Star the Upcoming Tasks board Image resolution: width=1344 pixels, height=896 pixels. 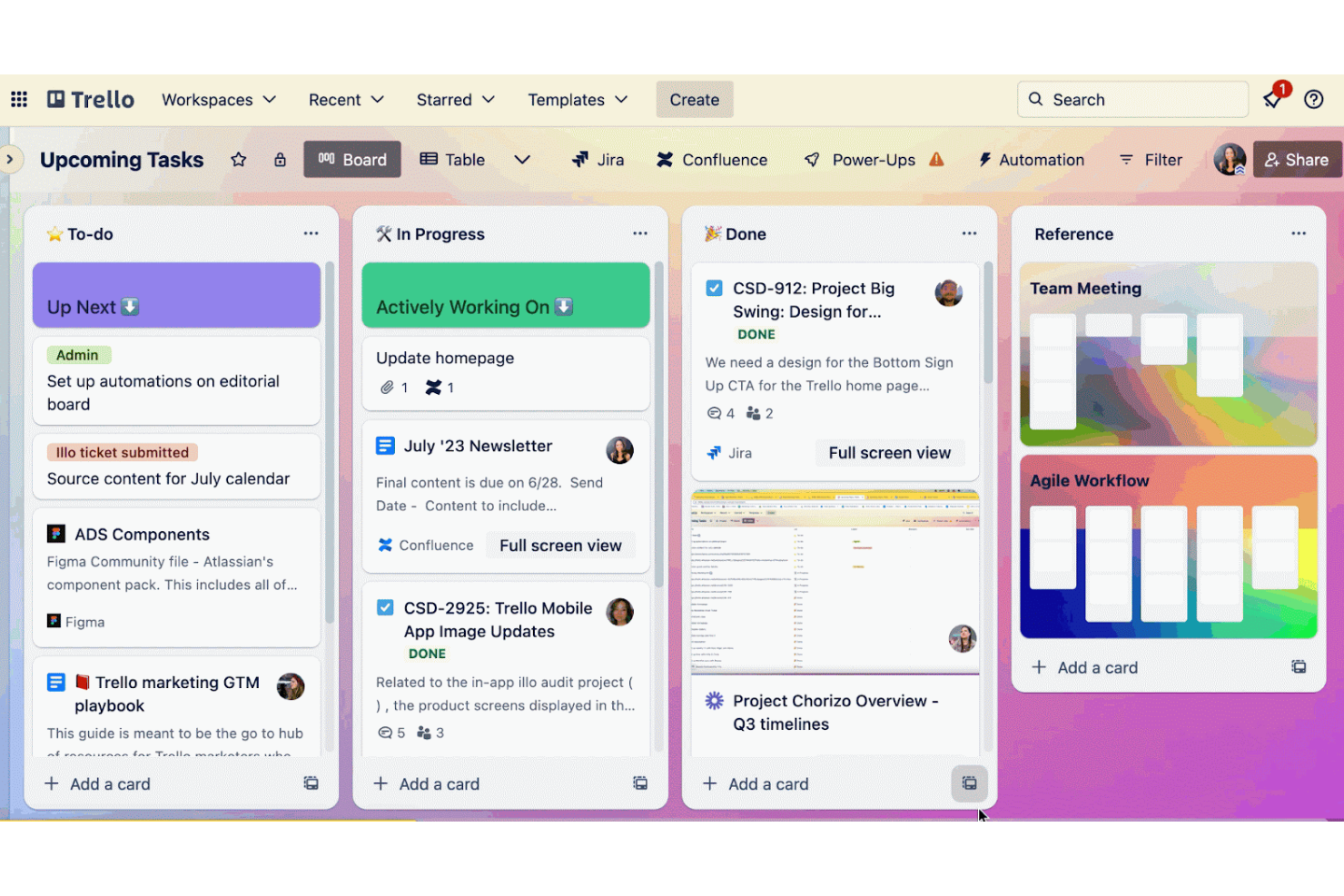click(239, 160)
